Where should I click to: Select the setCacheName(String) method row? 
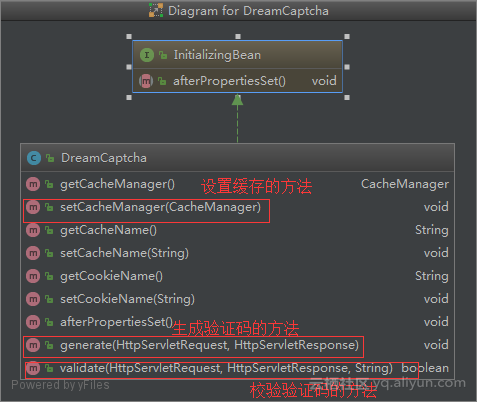[237, 253]
